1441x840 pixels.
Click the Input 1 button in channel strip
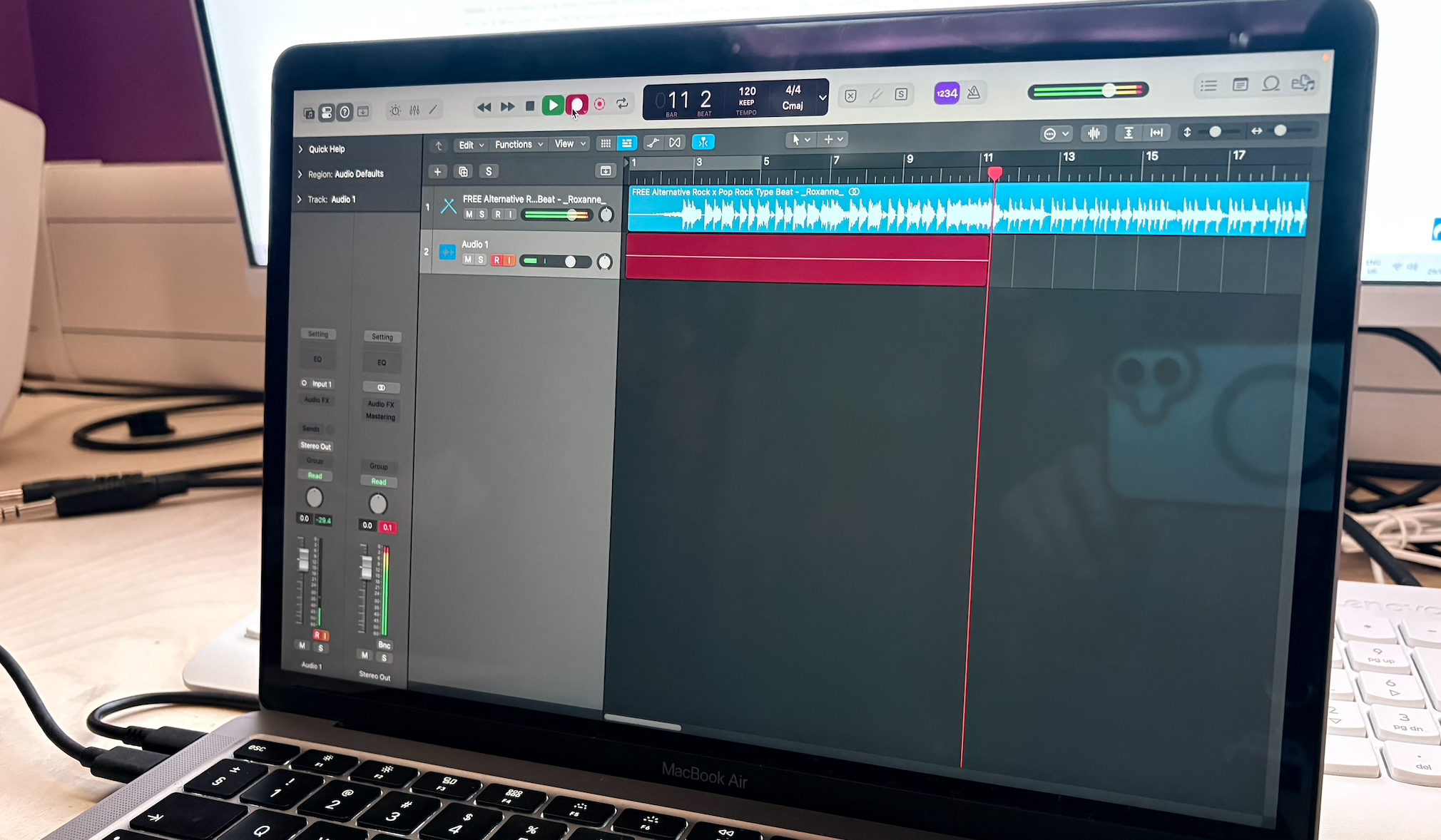click(x=321, y=384)
